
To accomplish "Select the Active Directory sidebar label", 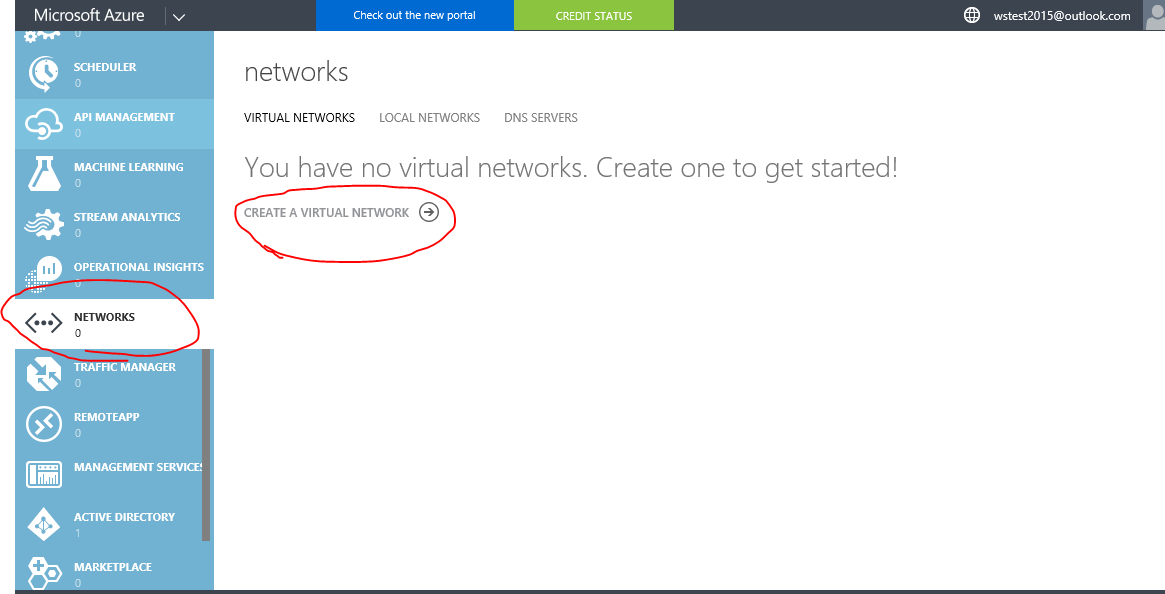I will coord(124,517).
